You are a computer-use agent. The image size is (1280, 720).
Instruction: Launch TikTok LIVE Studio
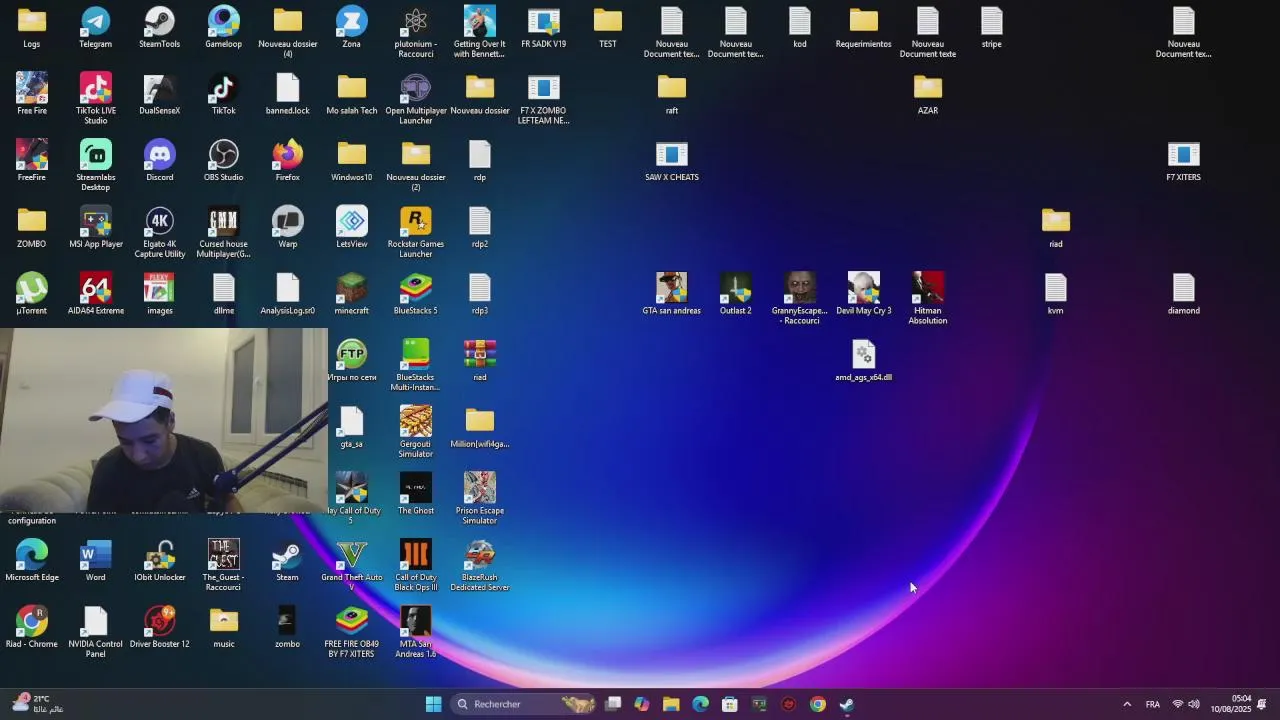click(96, 98)
